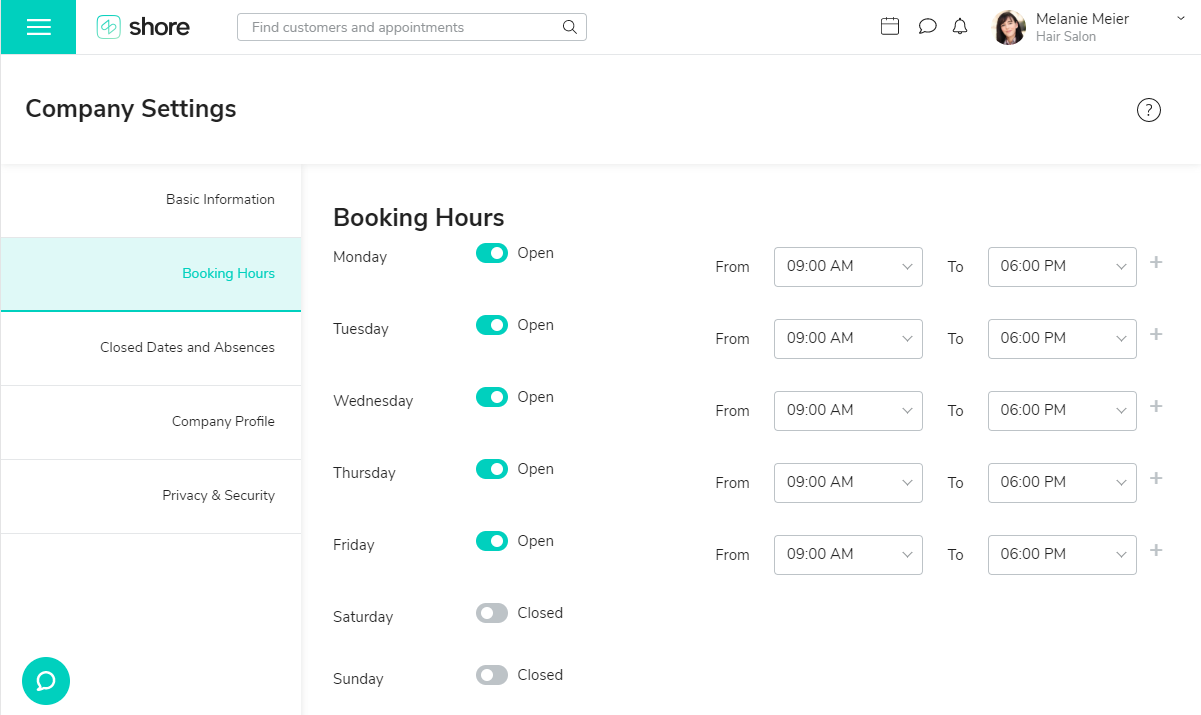1201x715 pixels.
Task: Open Thursday From time dropdown
Action: 848,483
